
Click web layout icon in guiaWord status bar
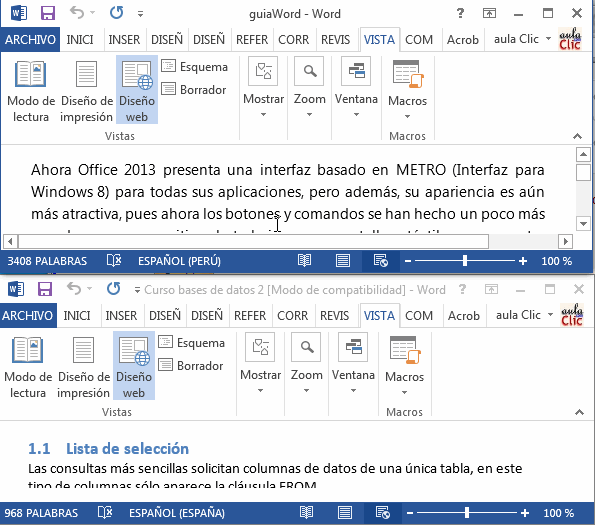point(381,261)
